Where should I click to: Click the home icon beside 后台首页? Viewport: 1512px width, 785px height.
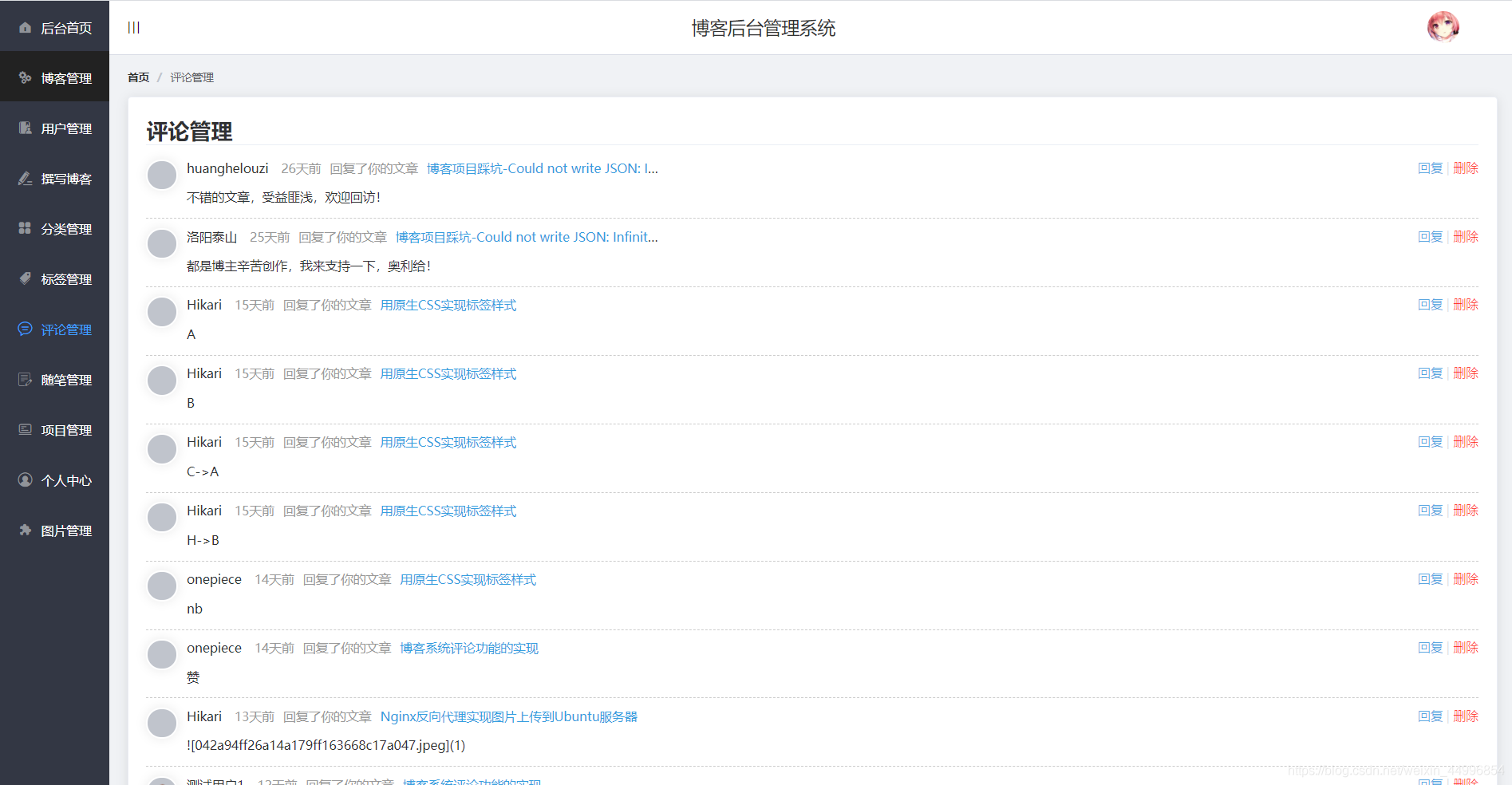[25, 28]
